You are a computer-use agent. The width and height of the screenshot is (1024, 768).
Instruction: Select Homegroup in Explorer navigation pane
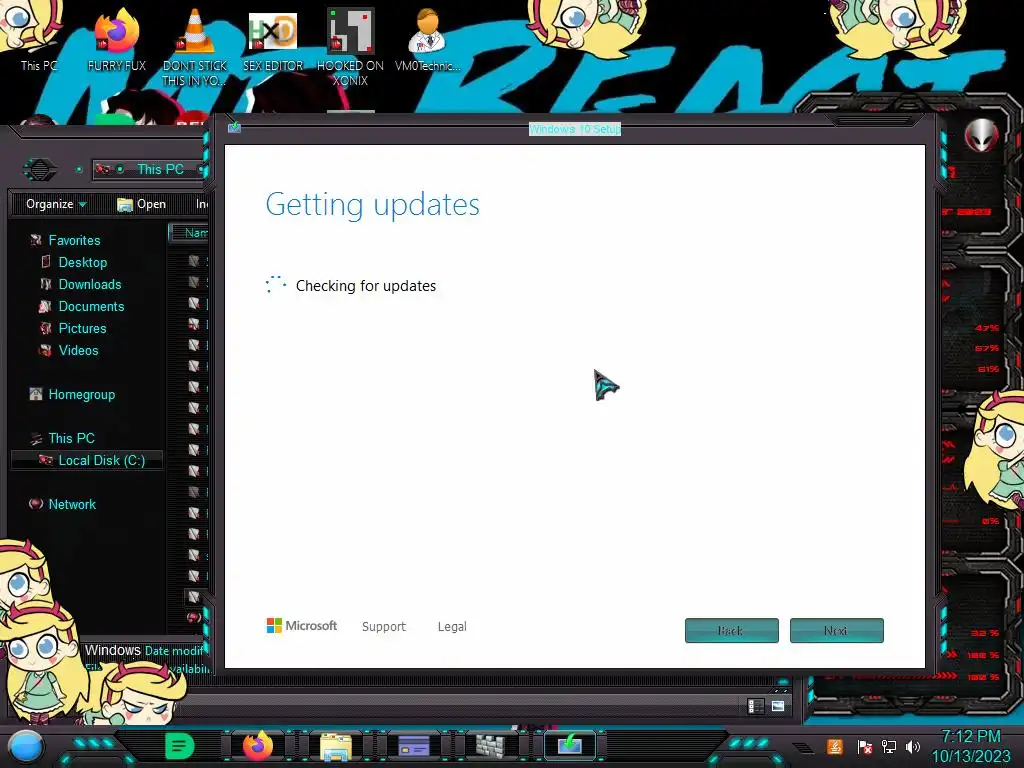coord(72,394)
